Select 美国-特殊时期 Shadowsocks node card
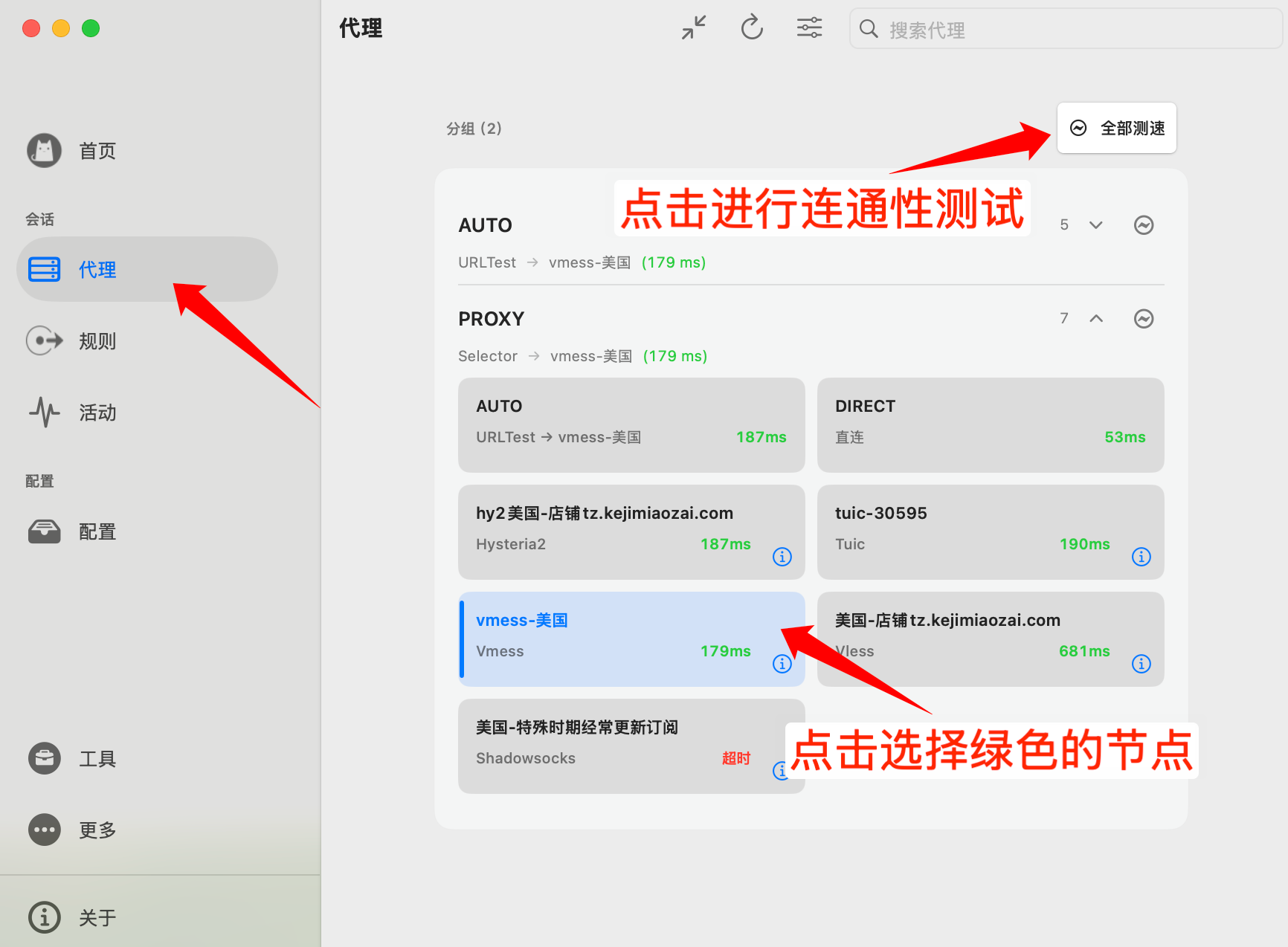The width and height of the screenshot is (1288, 947). [631, 746]
